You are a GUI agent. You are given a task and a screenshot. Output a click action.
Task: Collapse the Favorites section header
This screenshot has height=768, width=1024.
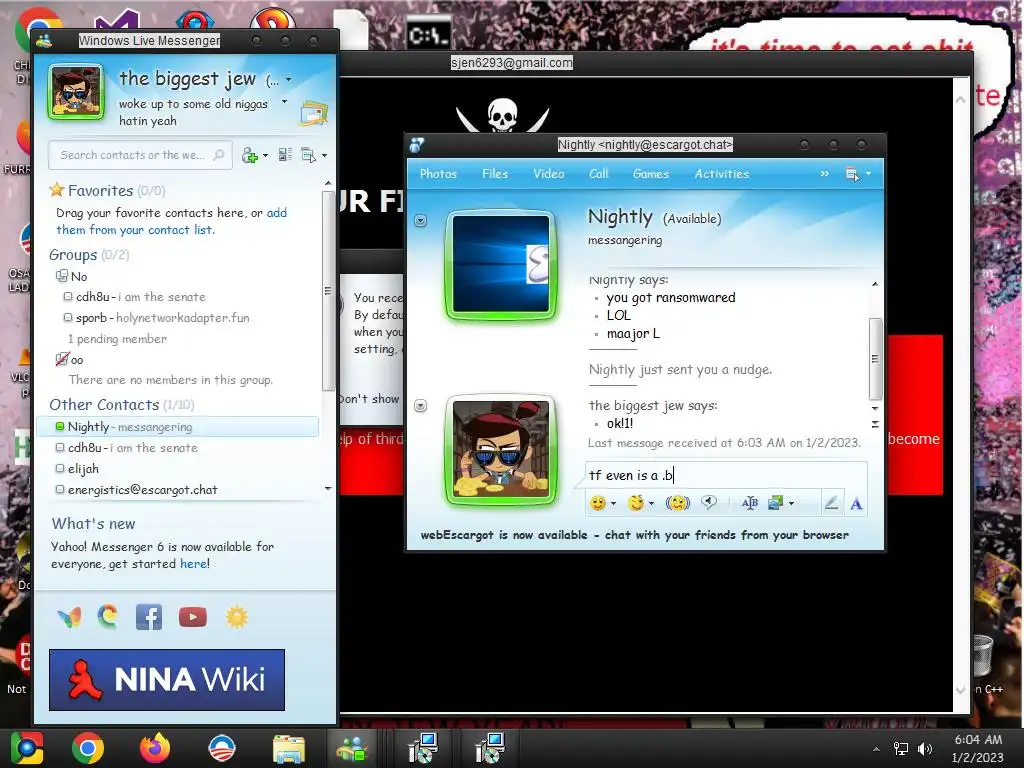[x=107, y=191]
